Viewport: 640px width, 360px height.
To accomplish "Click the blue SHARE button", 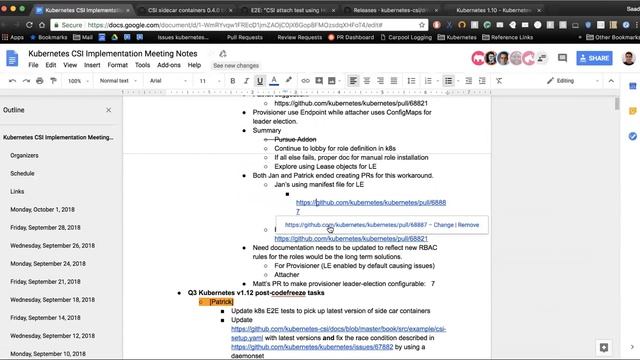I will pyautogui.click(x=594, y=58).
